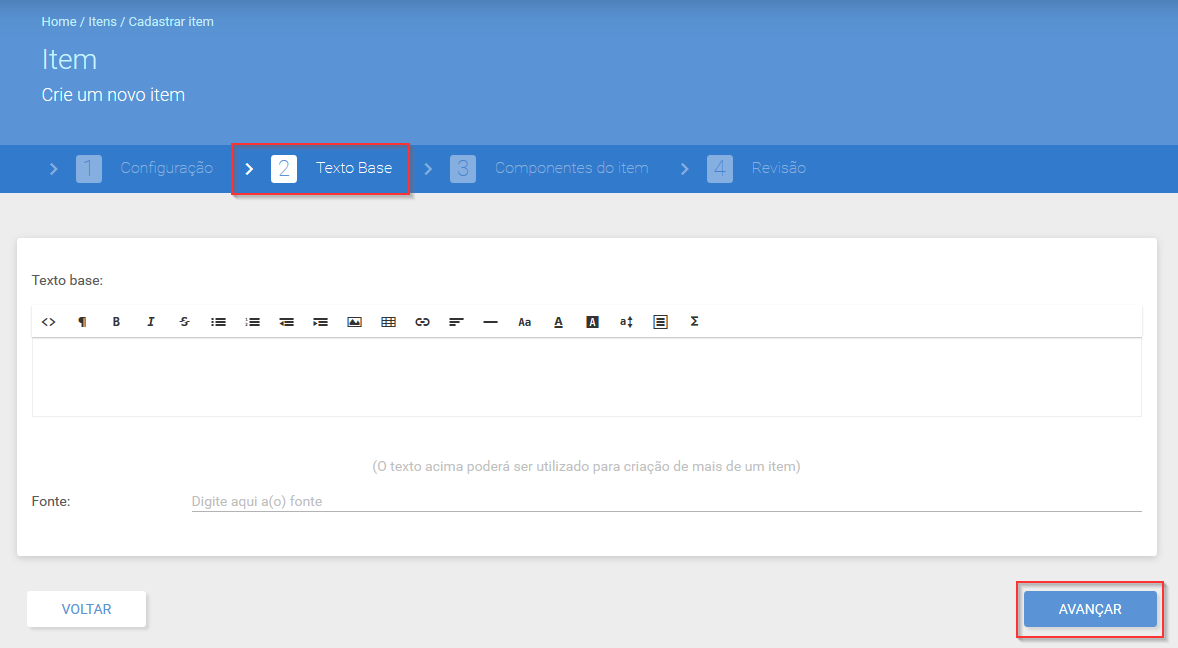Image resolution: width=1178 pixels, height=648 pixels.
Task: Click the VOLTAR button
Action: (86, 609)
